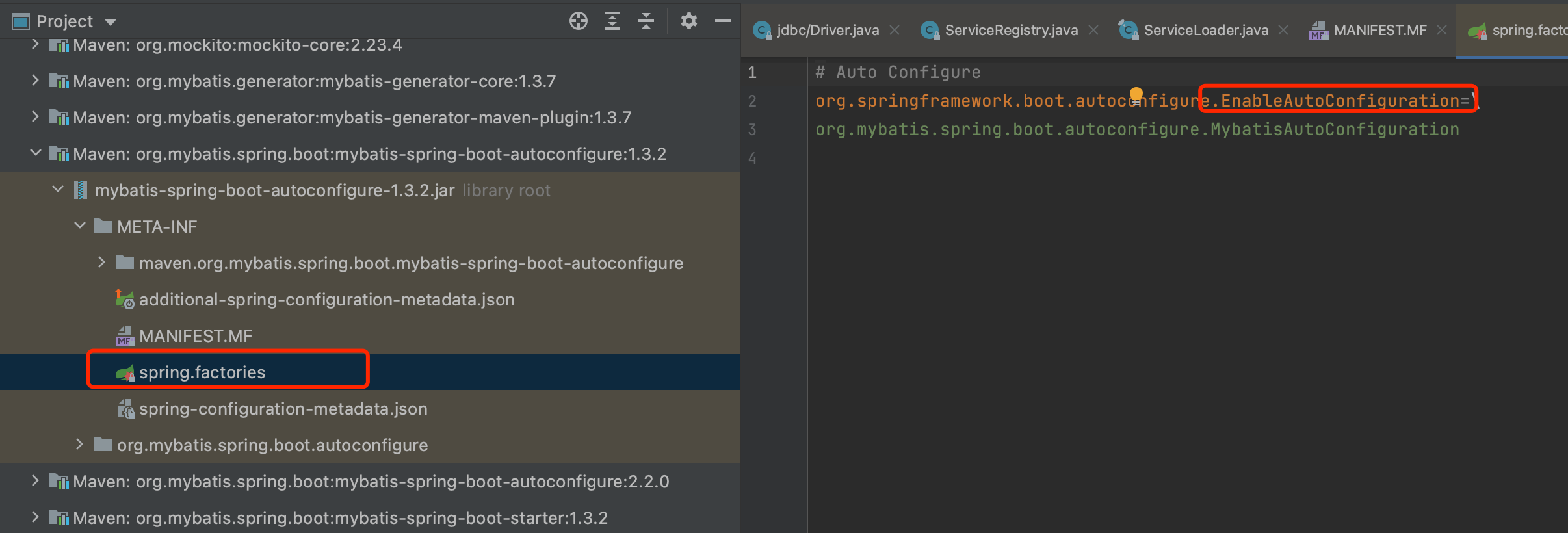Hide the Project tool window

click(x=723, y=21)
